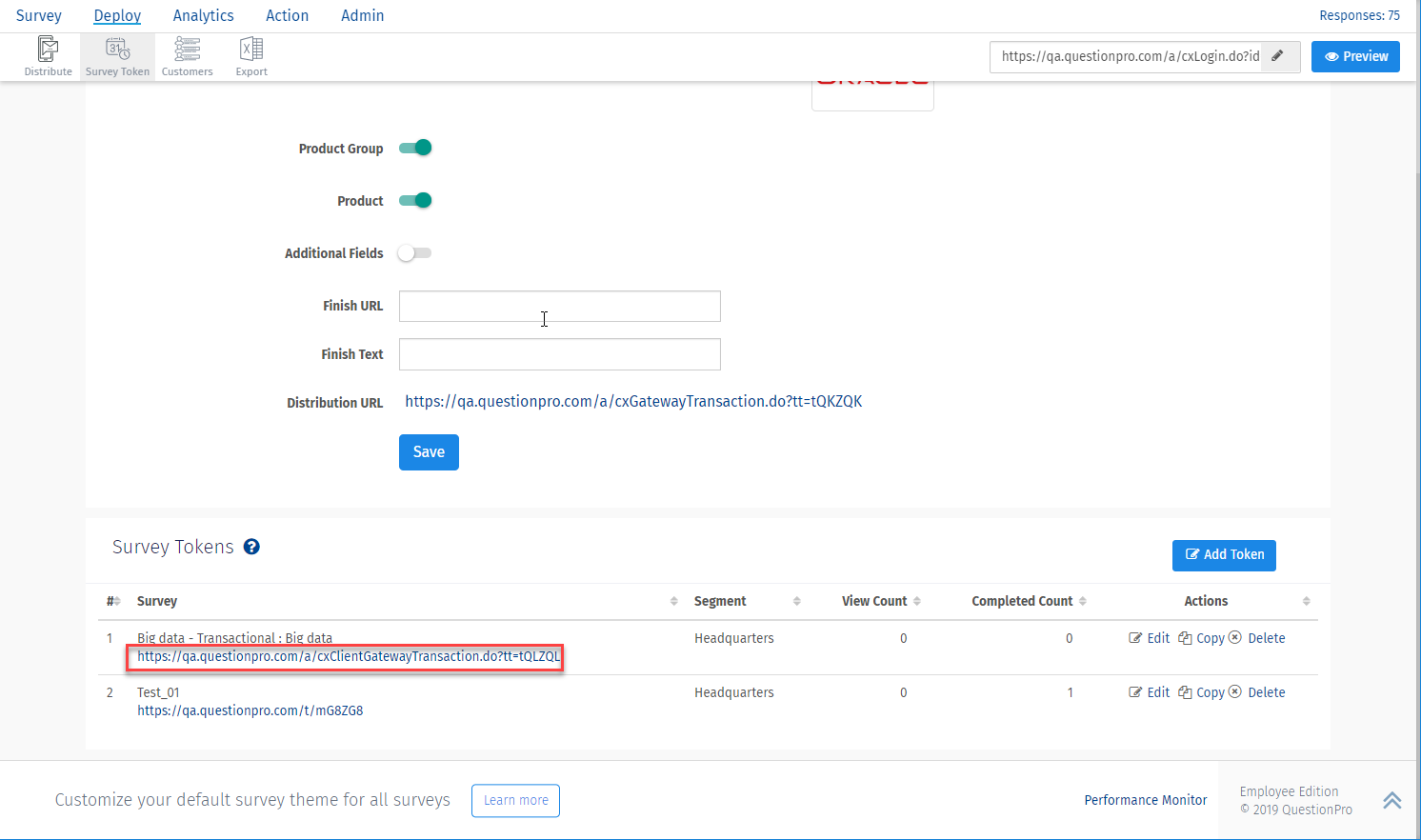Viewport: 1421px width, 840px height.
Task: Open the Big data cxClientGatewayTransaction URL
Action: [x=349, y=656]
